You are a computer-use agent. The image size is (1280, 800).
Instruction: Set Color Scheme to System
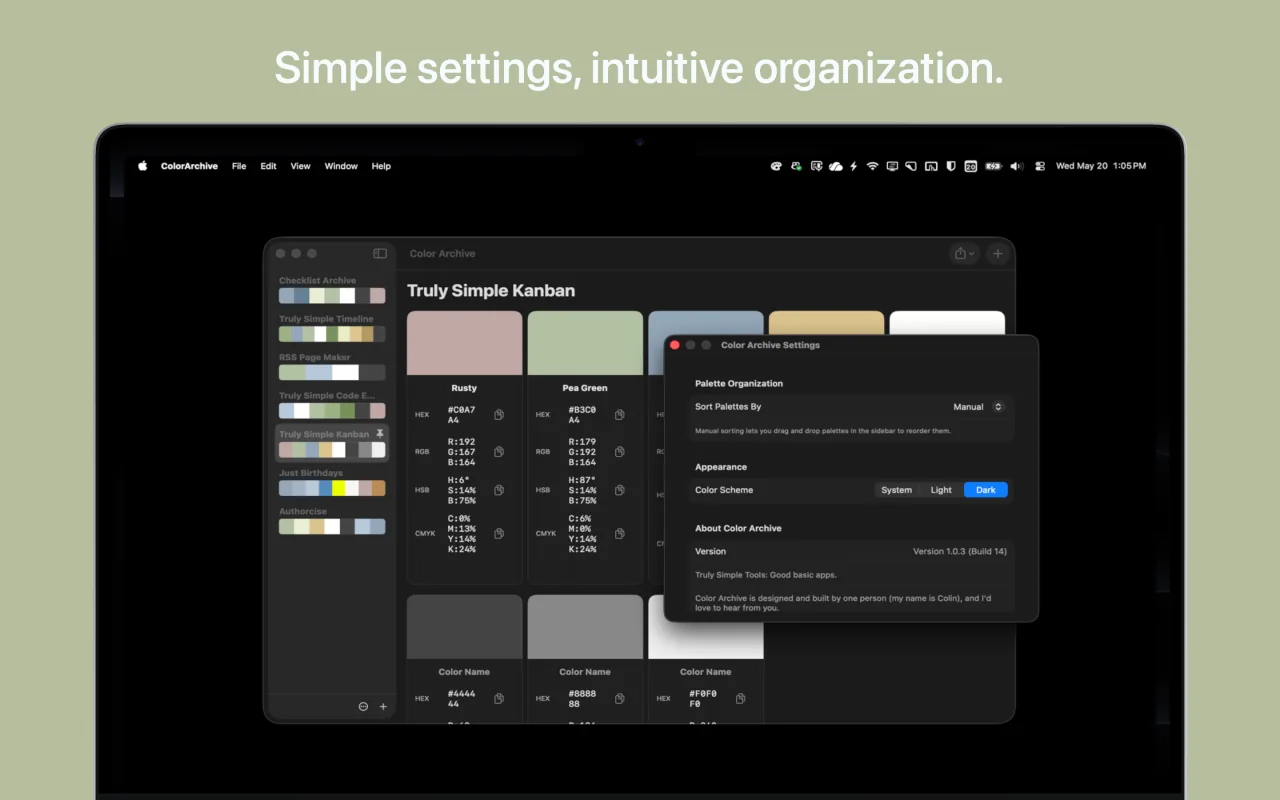click(897, 490)
